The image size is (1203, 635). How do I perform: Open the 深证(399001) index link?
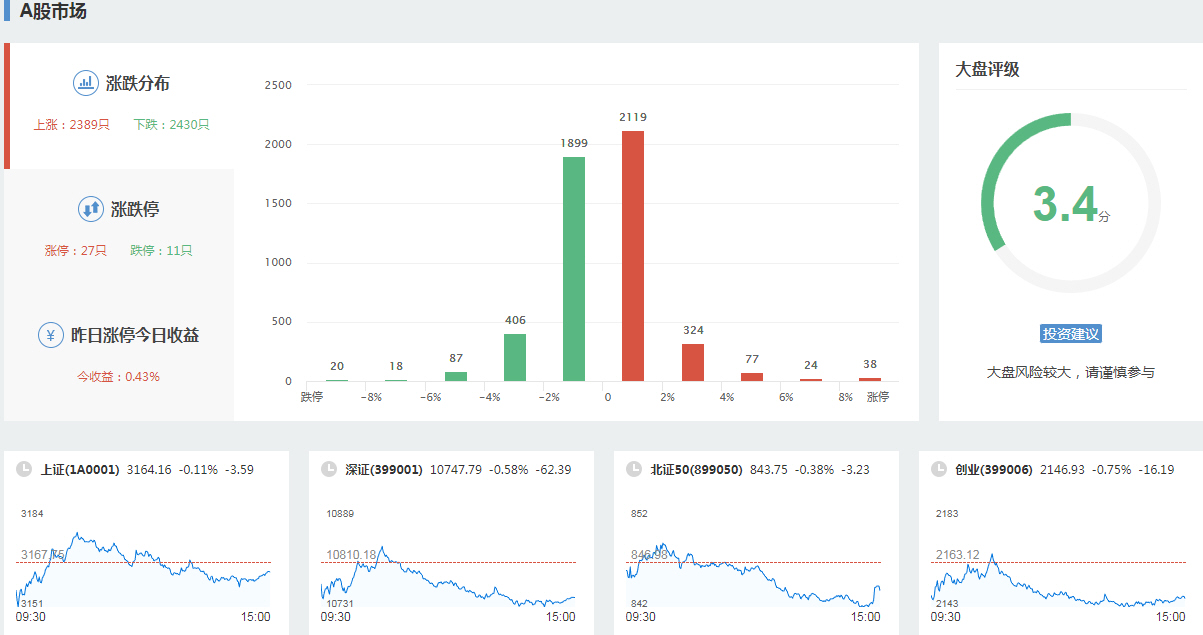(x=384, y=469)
